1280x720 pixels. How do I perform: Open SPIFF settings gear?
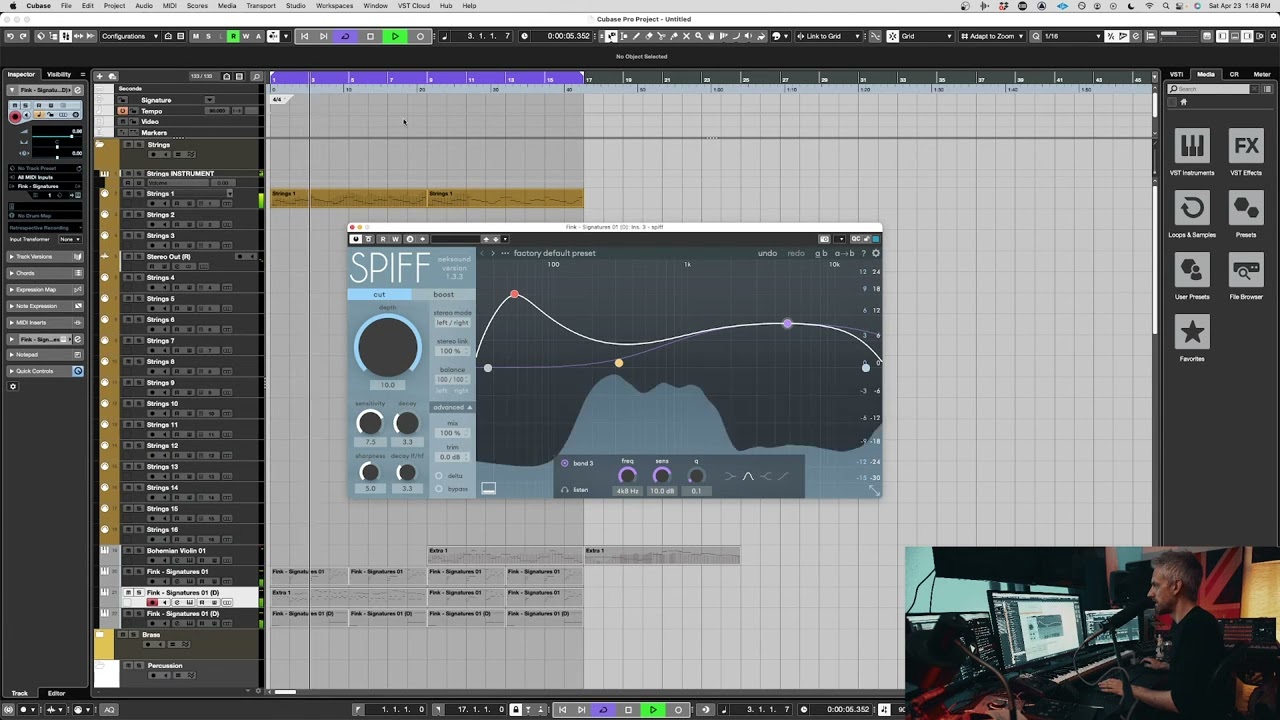tap(876, 253)
